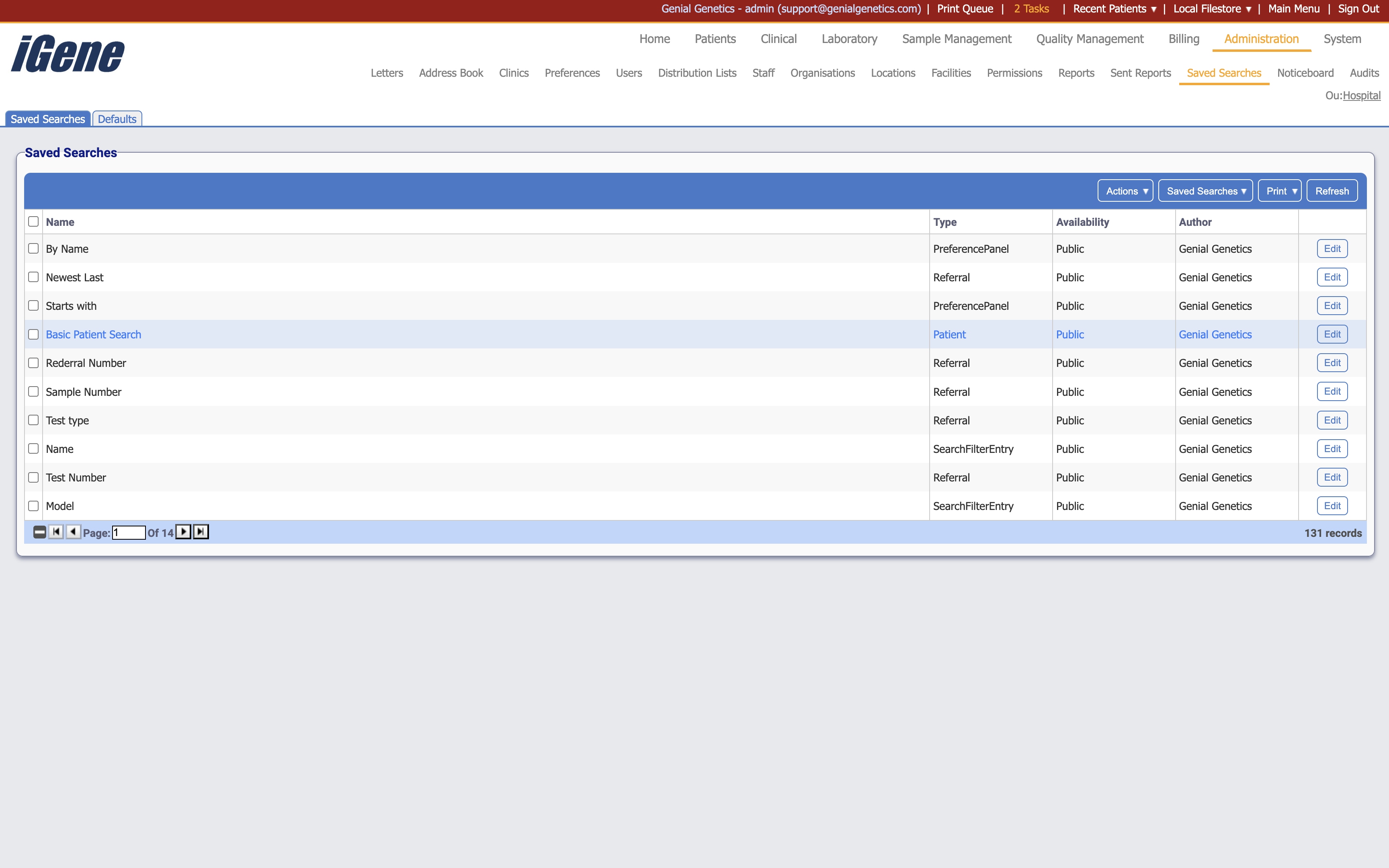Viewport: 1389px width, 868px height.
Task: Go to the first page of results
Action: [56, 532]
